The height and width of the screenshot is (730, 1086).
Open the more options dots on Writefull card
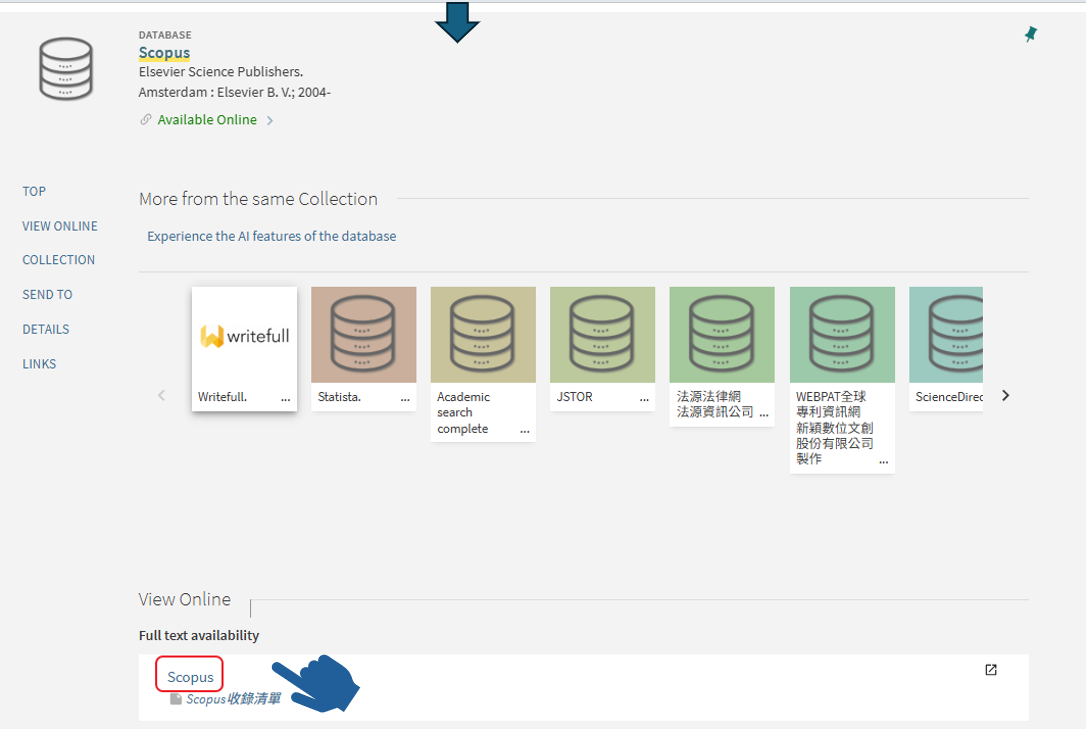(285, 399)
